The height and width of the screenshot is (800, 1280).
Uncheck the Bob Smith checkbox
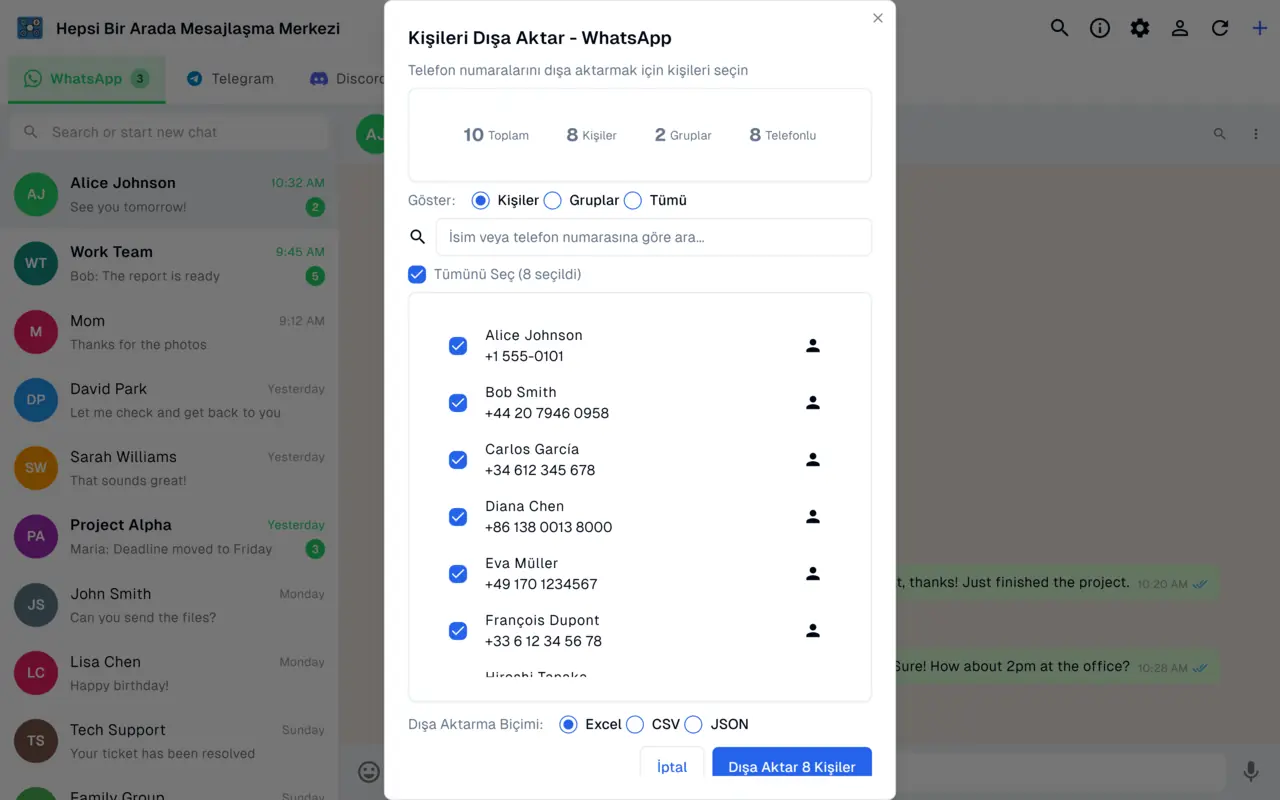click(x=458, y=403)
